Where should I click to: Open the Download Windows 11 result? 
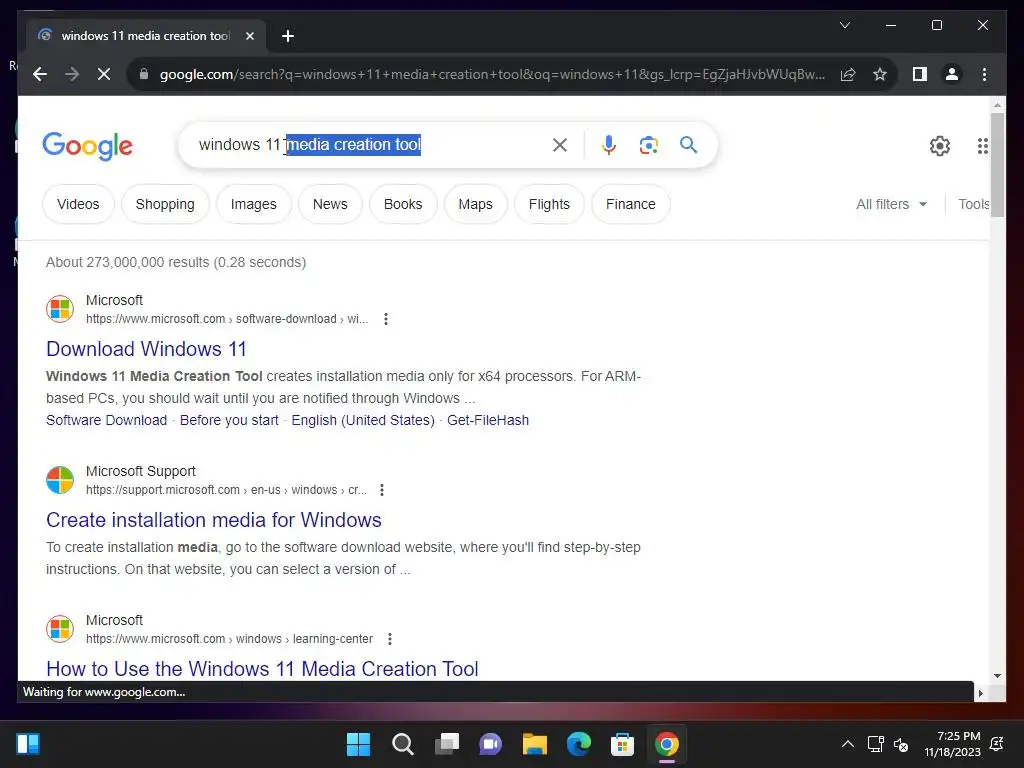click(x=146, y=349)
